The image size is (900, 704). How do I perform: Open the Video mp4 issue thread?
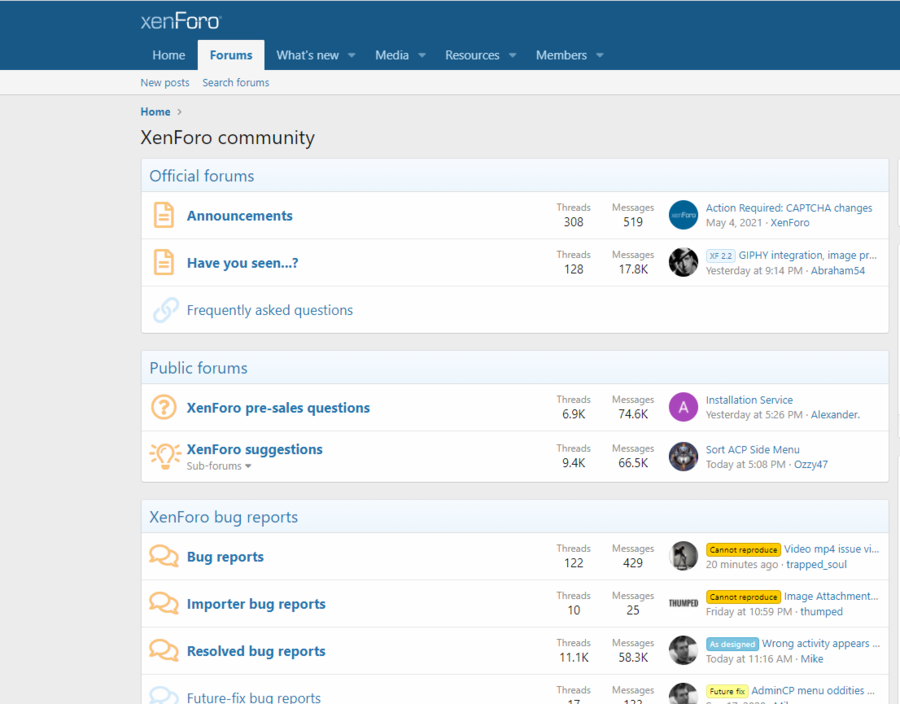831,549
